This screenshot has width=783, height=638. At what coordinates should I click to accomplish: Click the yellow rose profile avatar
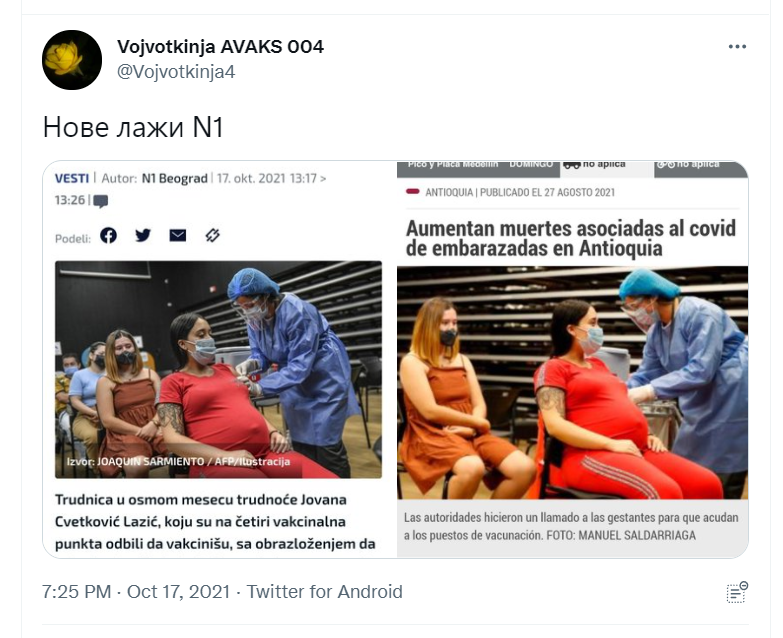click(x=72, y=60)
